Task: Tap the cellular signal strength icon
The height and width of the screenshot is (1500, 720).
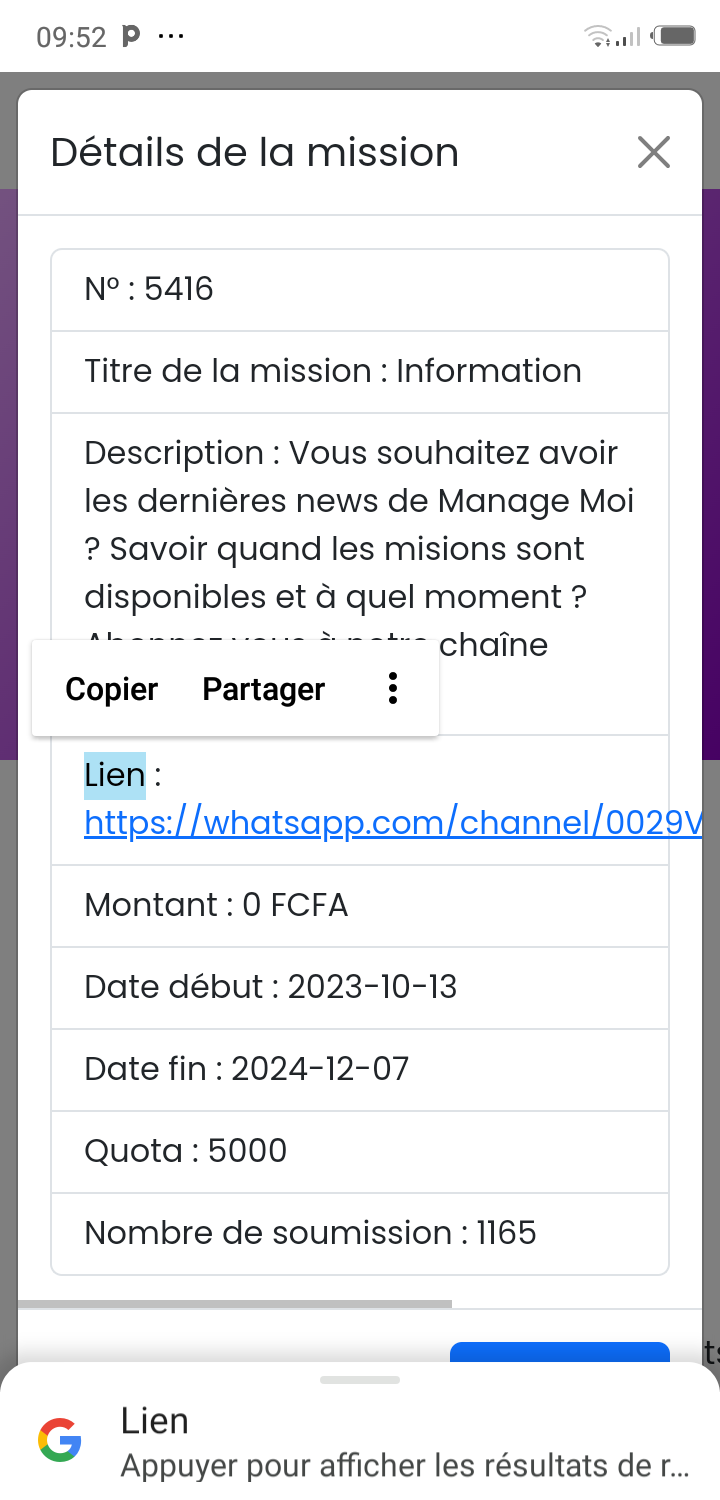Action: [628, 38]
